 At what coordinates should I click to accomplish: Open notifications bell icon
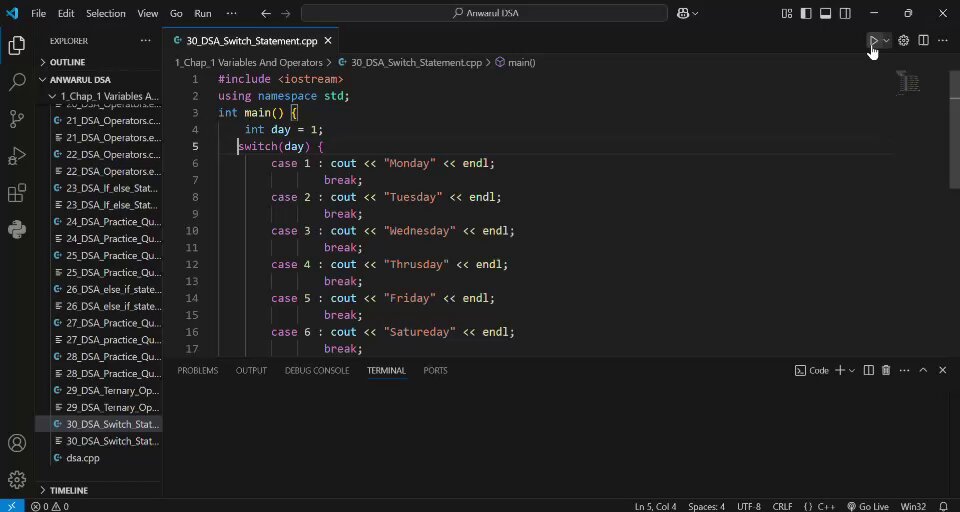943,506
